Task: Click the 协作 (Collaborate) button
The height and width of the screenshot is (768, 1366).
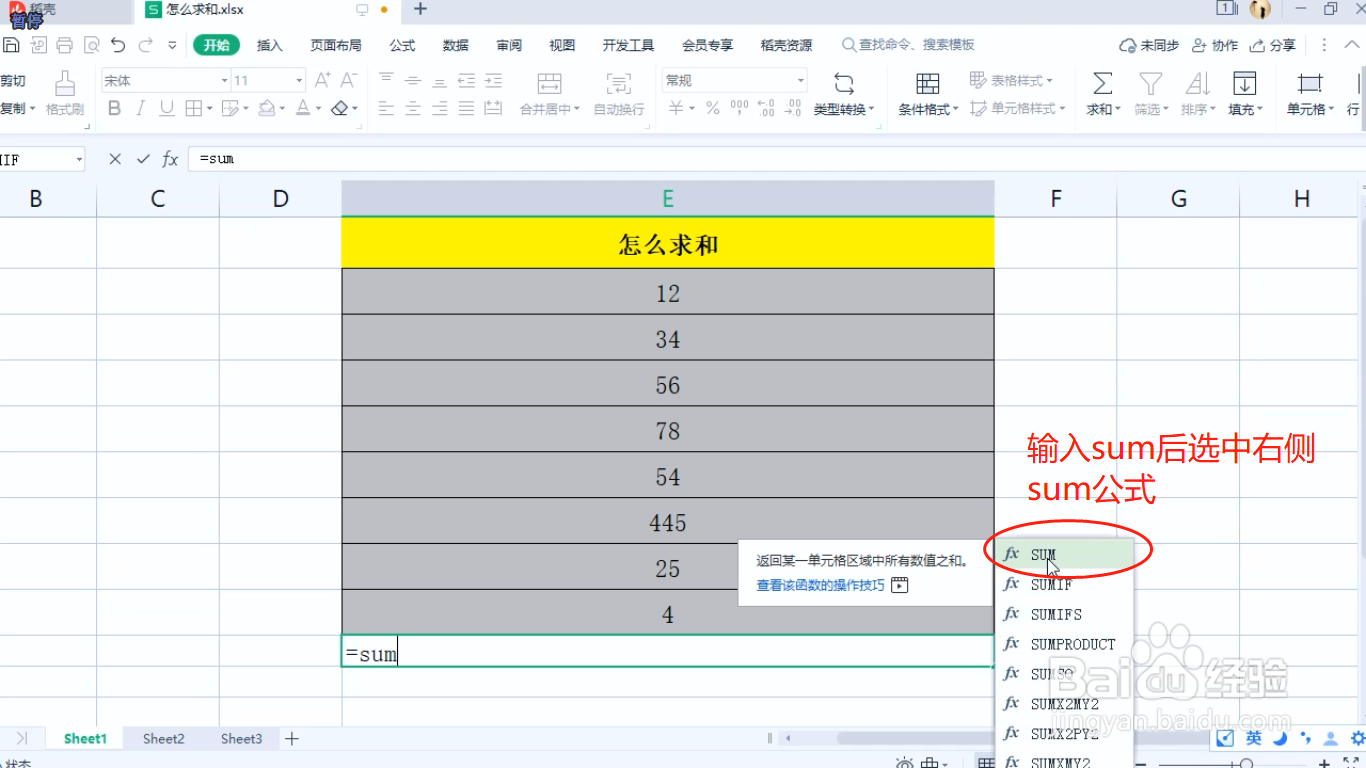Action: pos(1214,45)
